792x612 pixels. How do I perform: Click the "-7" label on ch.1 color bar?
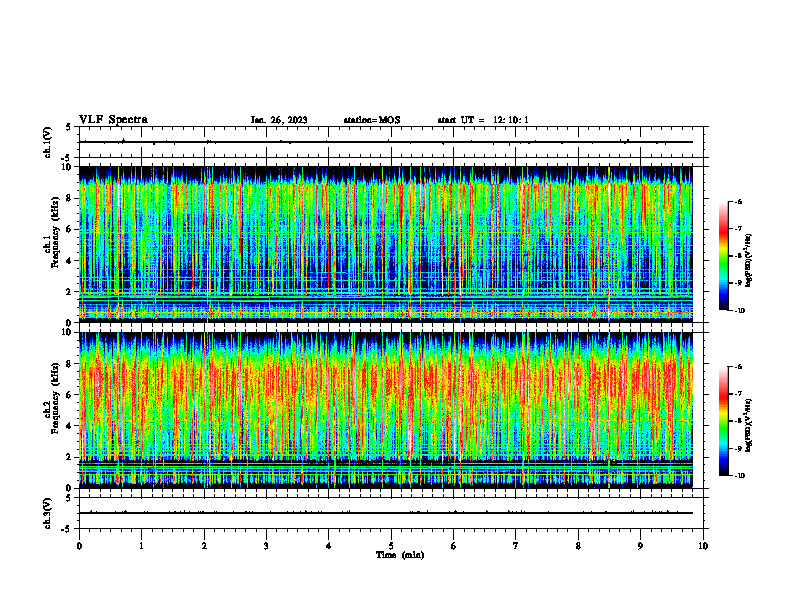point(738,229)
